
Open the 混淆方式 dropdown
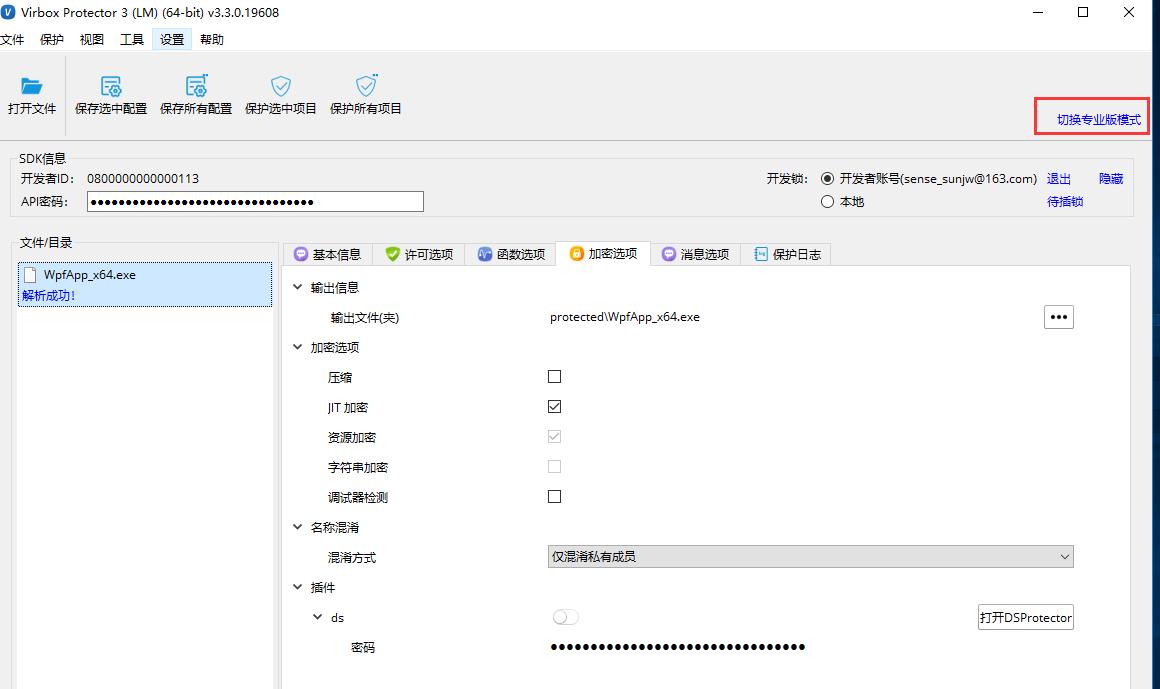click(x=810, y=557)
